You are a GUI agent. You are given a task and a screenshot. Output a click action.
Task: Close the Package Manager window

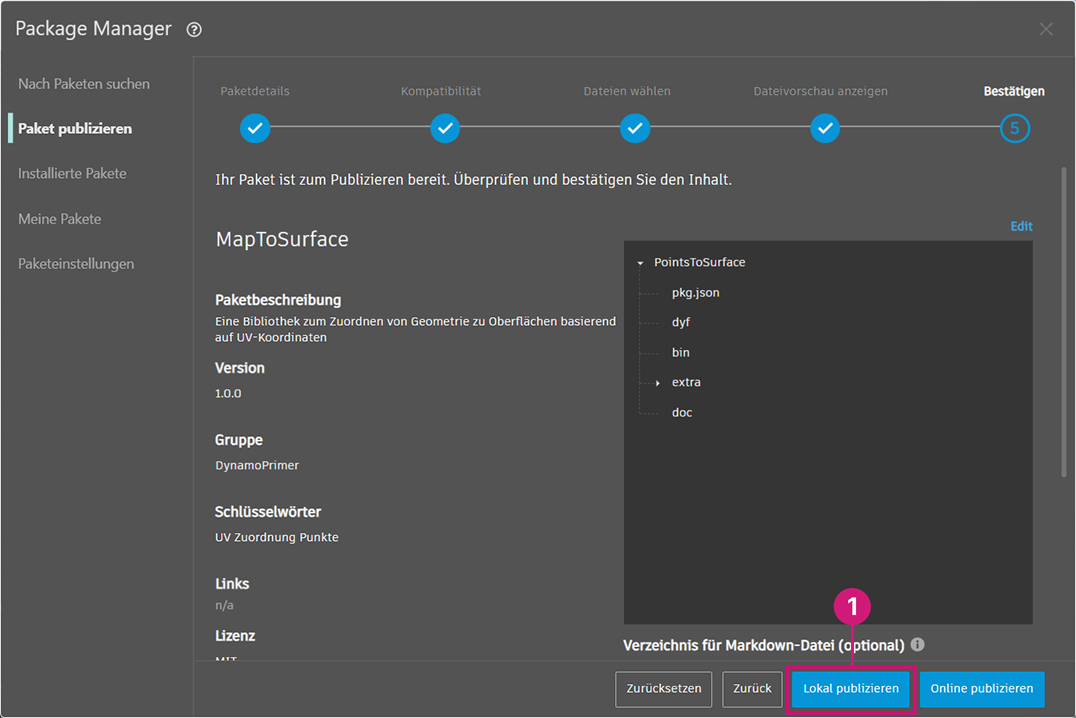point(1046,29)
